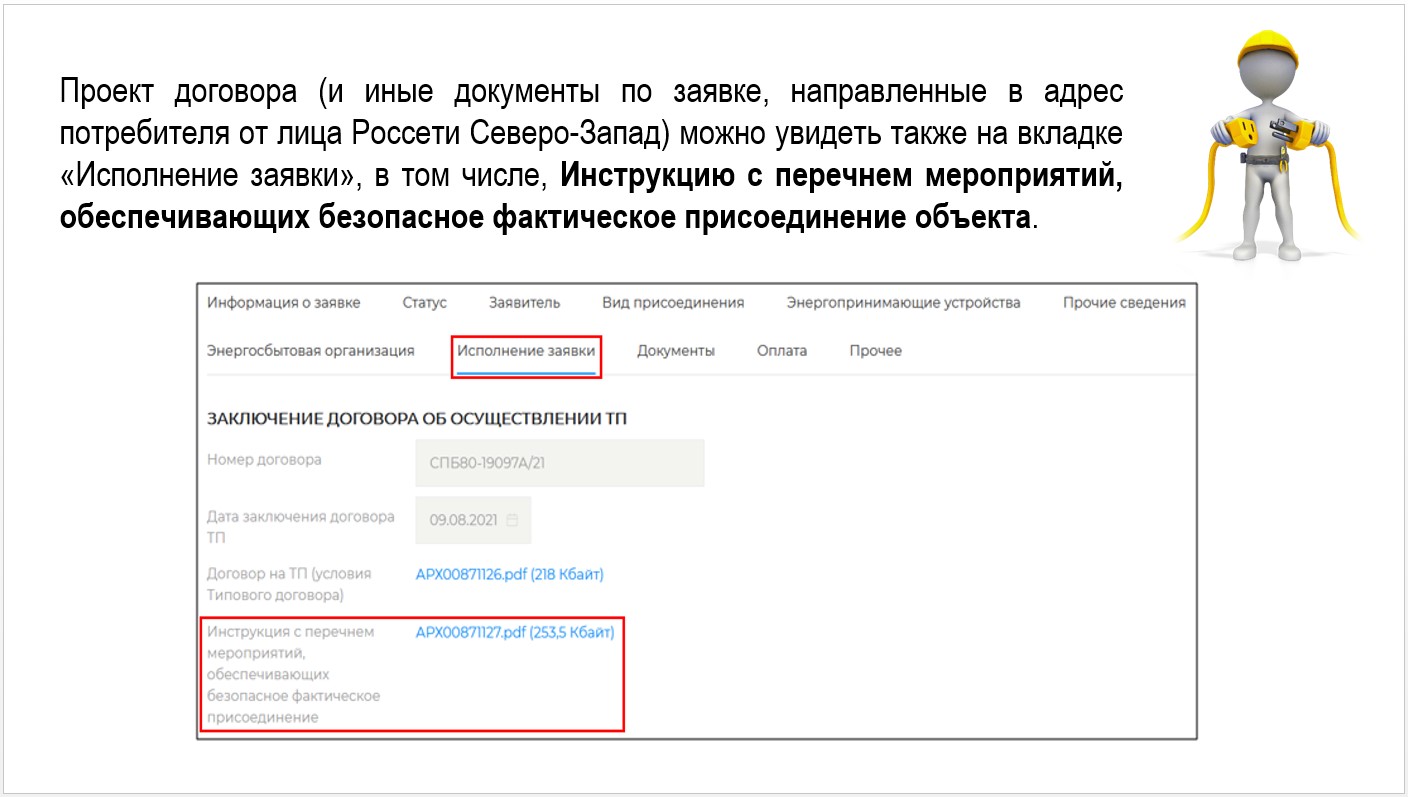Switch to the Прочие сведения tab

pos(1123,303)
